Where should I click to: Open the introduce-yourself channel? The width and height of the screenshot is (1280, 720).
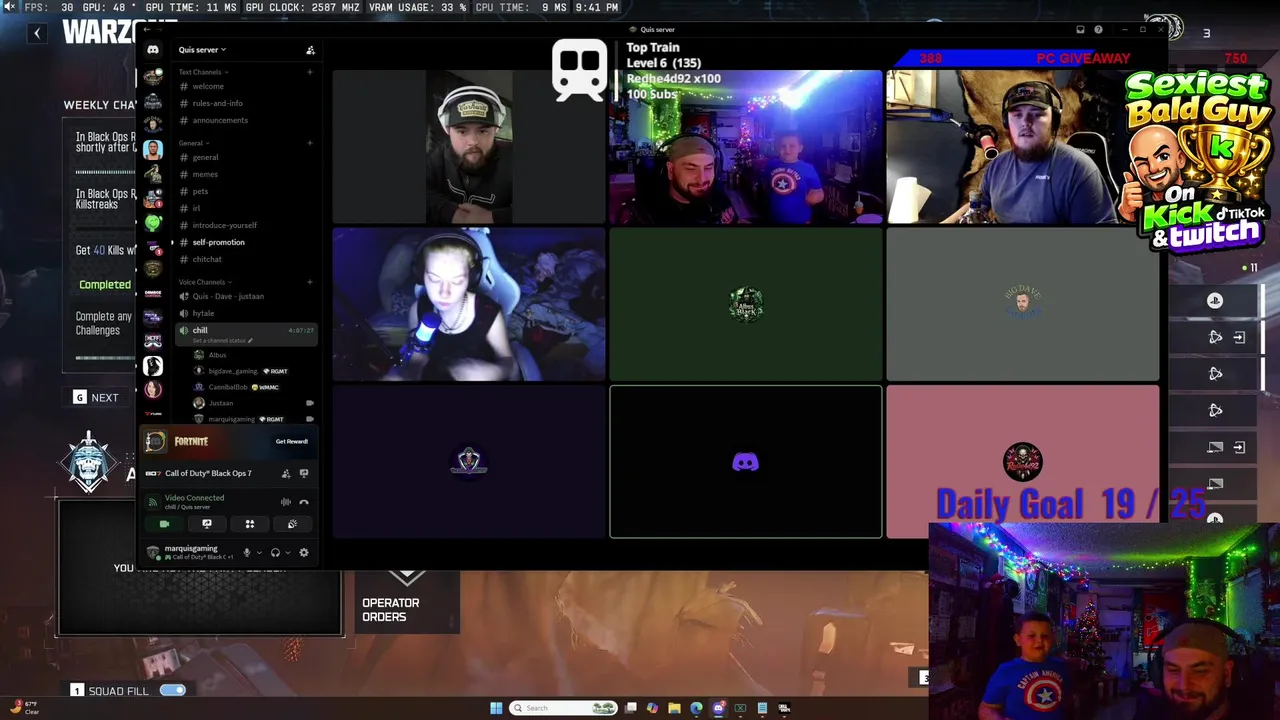(x=245, y=225)
